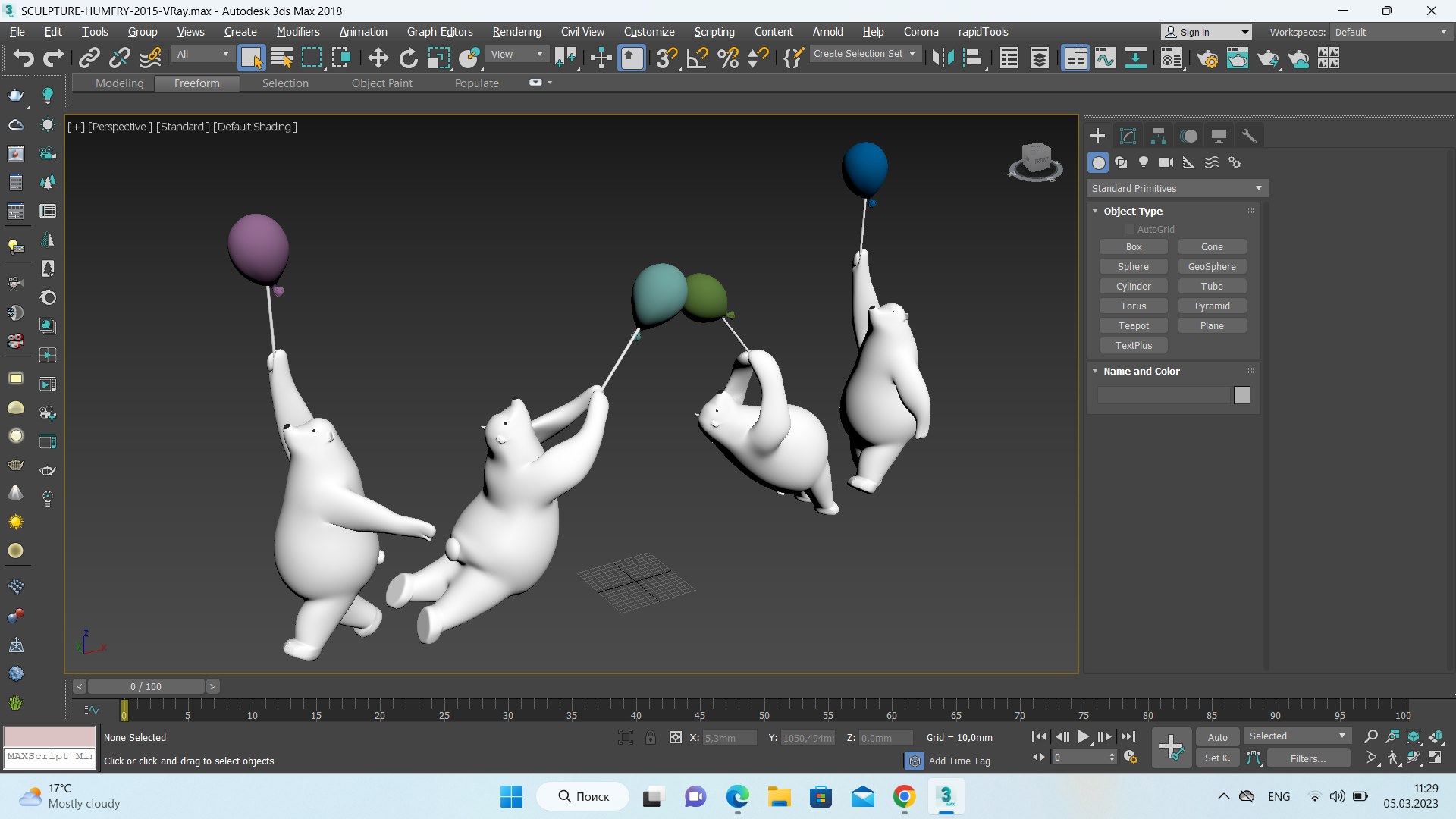Click the Box primitive button
Image resolution: width=1456 pixels, height=819 pixels.
pyautogui.click(x=1134, y=247)
